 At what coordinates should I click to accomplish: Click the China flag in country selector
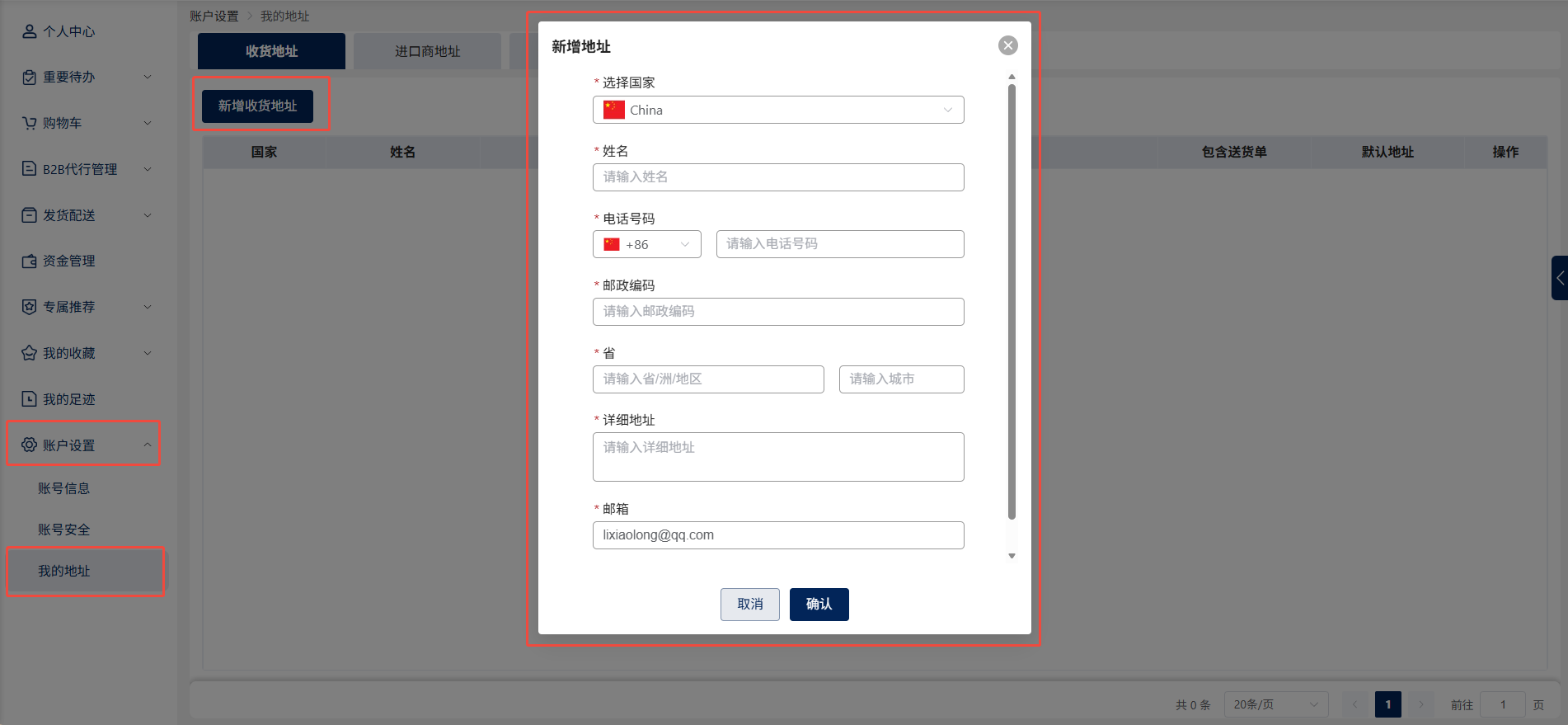[x=614, y=110]
